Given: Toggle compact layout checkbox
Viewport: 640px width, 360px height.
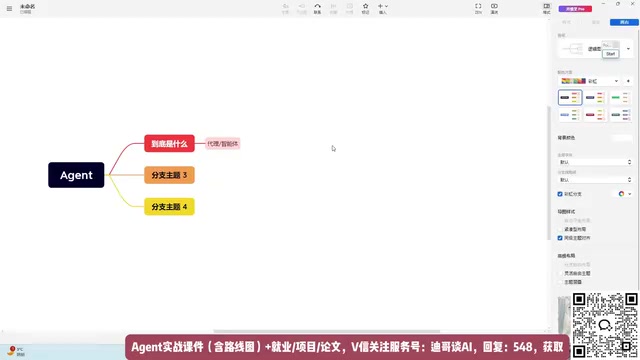Looking at the screenshot, I should point(560,229).
